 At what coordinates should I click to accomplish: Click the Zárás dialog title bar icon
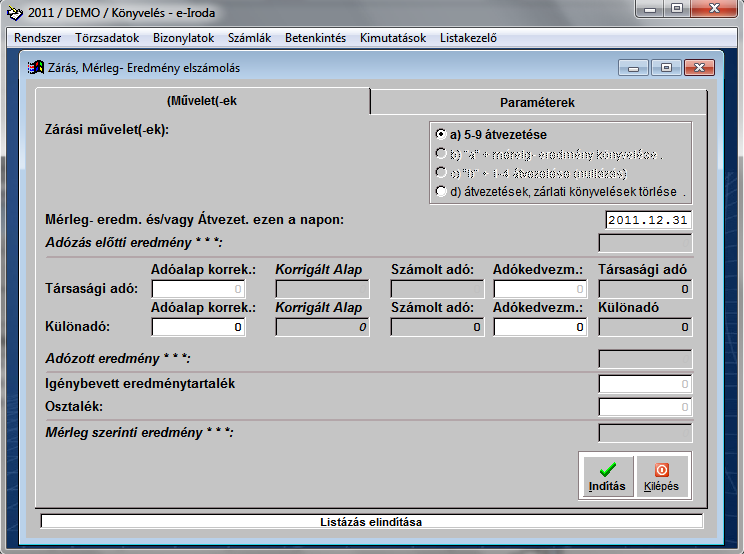pyautogui.click(x=34, y=68)
